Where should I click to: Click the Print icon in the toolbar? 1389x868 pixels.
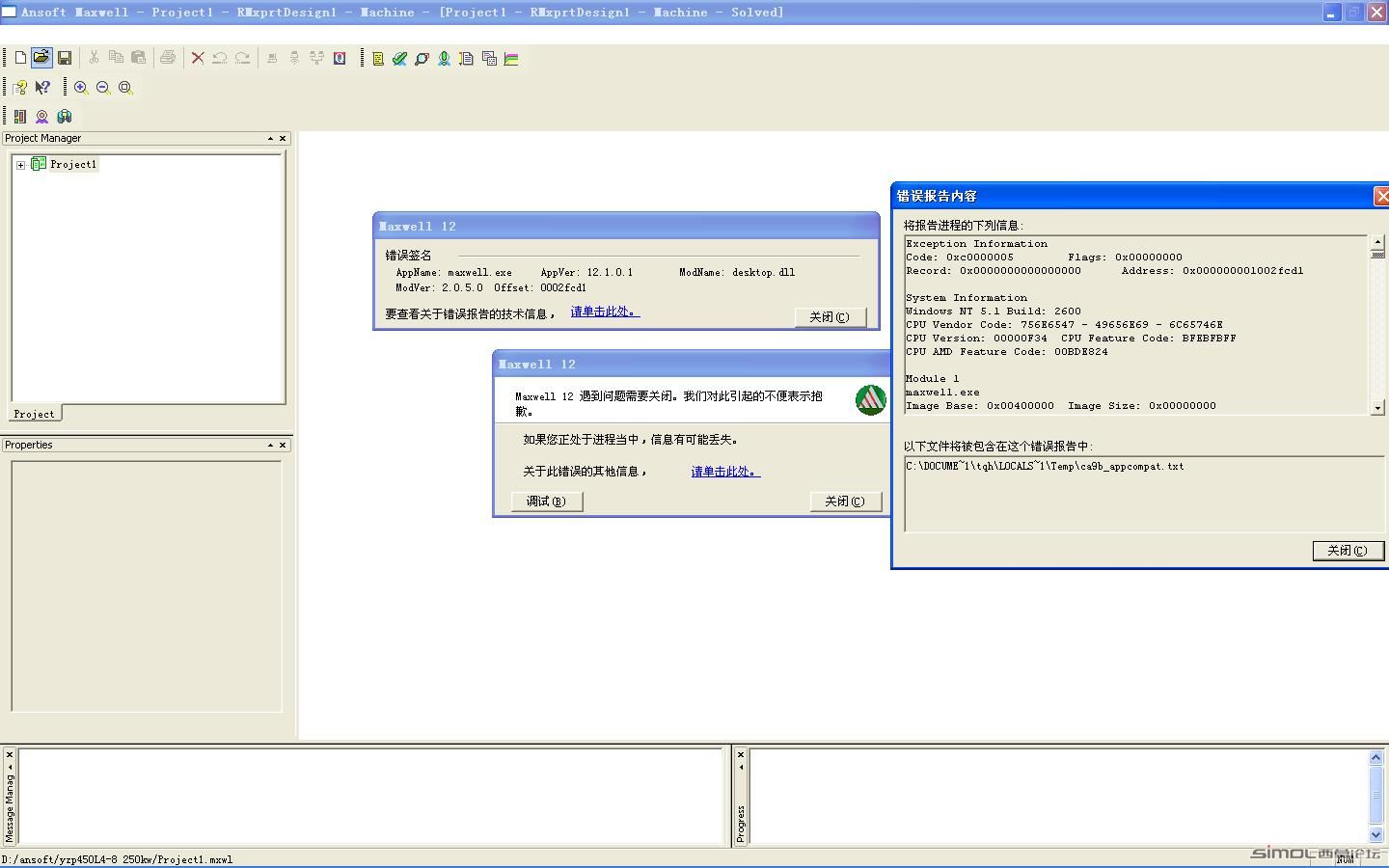click(x=168, y=58)
